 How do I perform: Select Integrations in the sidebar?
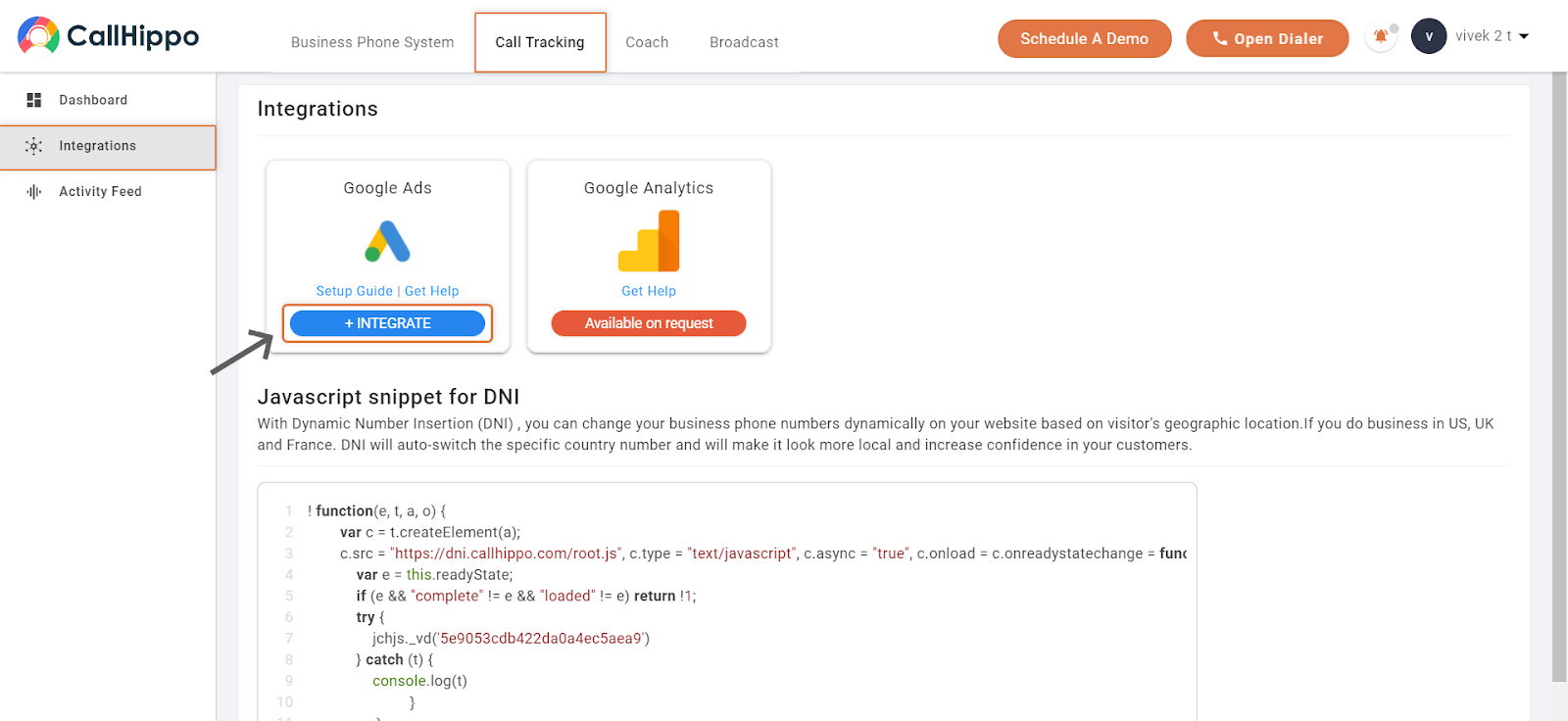click(x=108, y=146)
